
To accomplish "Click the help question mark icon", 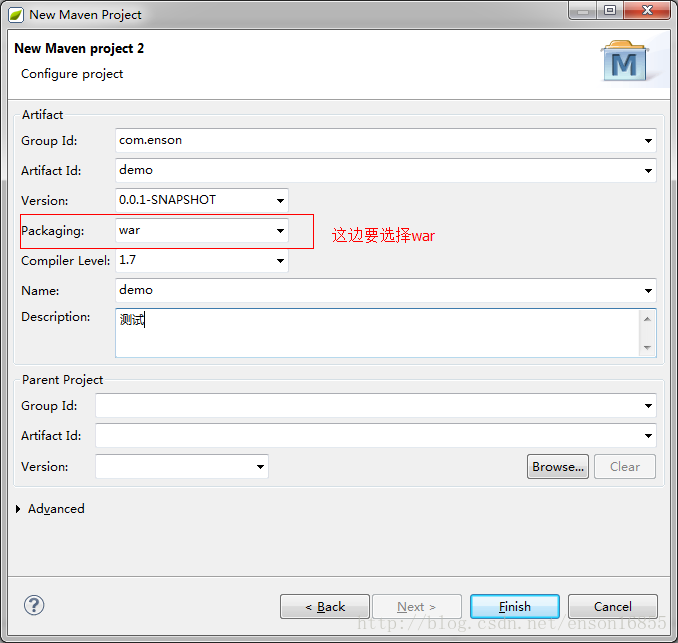I will [34, 605].
